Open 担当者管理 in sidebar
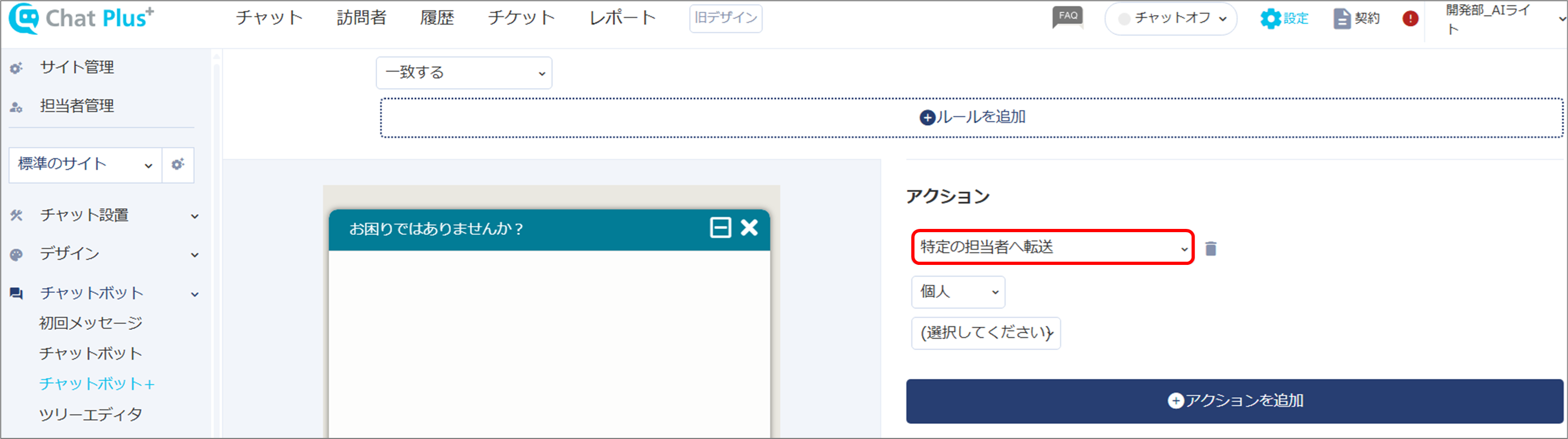Screen dimensions: 1568x439 [x=77, y=106]
